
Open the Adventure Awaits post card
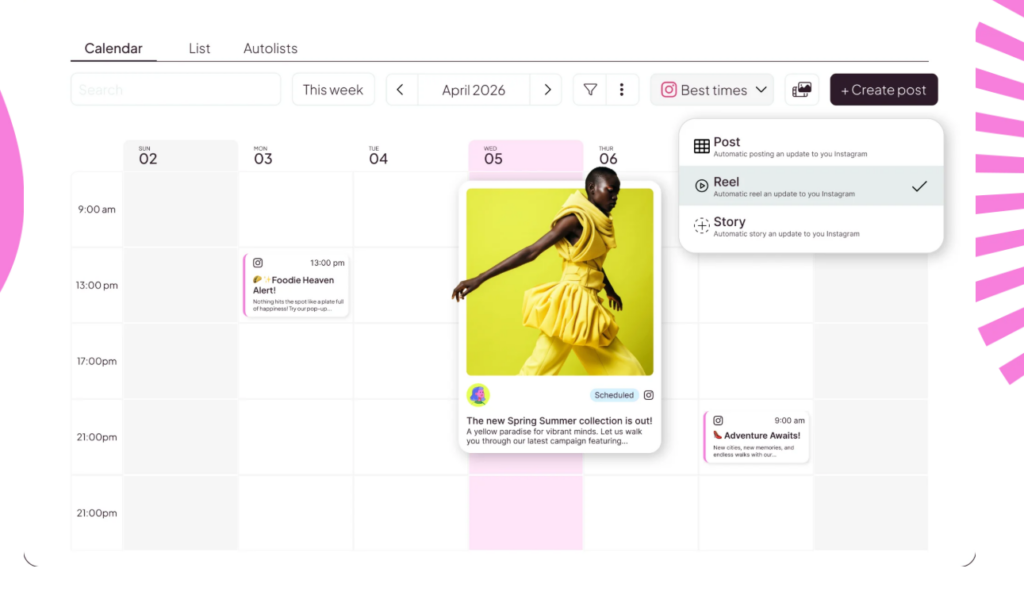click(x=756, y=437)
